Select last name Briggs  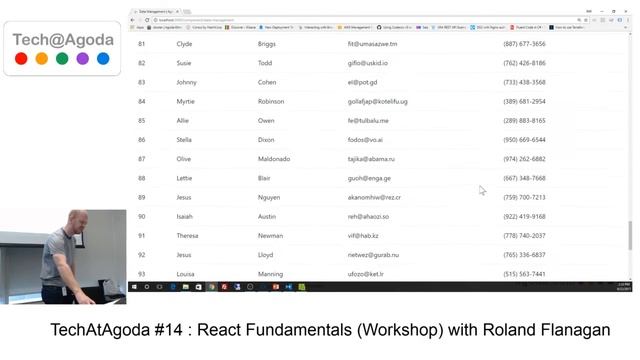click(x=267, y=44)
